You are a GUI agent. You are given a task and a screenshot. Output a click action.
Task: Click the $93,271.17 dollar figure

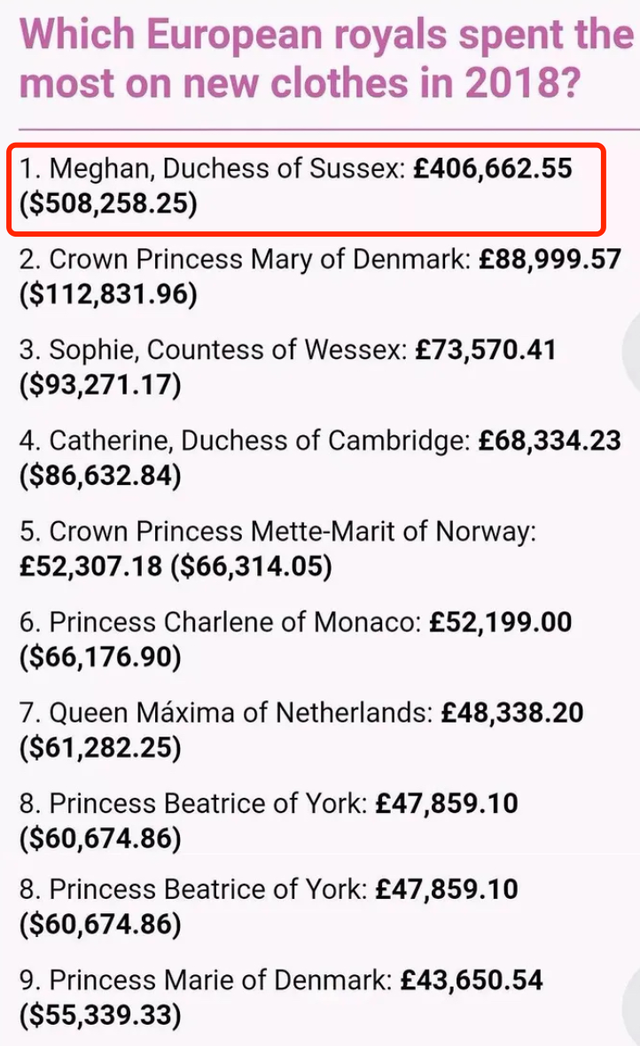click(100, 386)
